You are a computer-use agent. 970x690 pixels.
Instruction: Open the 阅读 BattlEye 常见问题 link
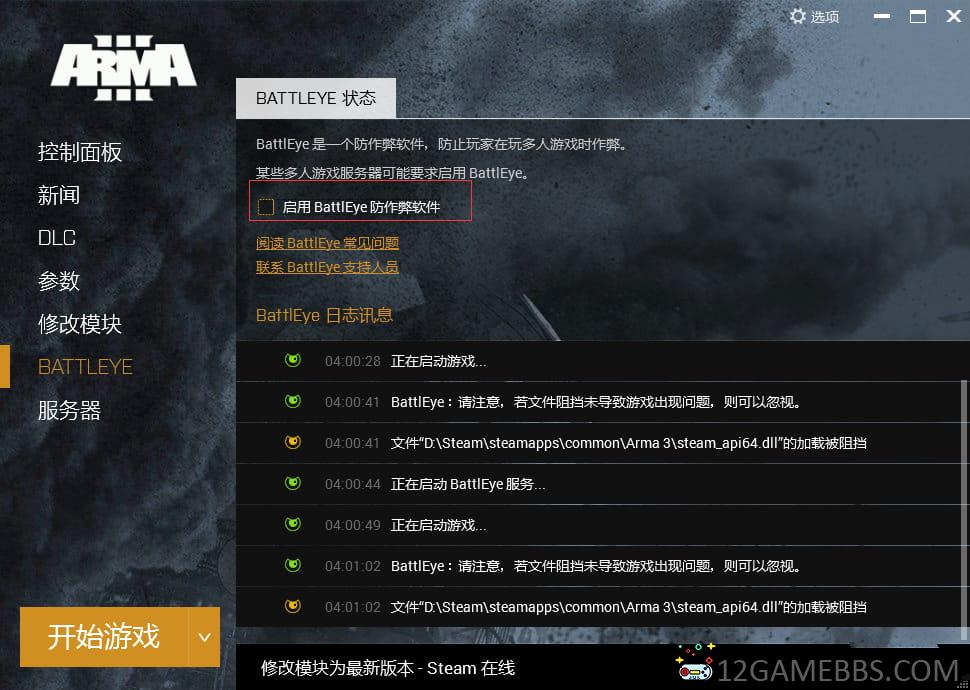pyautogui.click(x=327, y=243)
